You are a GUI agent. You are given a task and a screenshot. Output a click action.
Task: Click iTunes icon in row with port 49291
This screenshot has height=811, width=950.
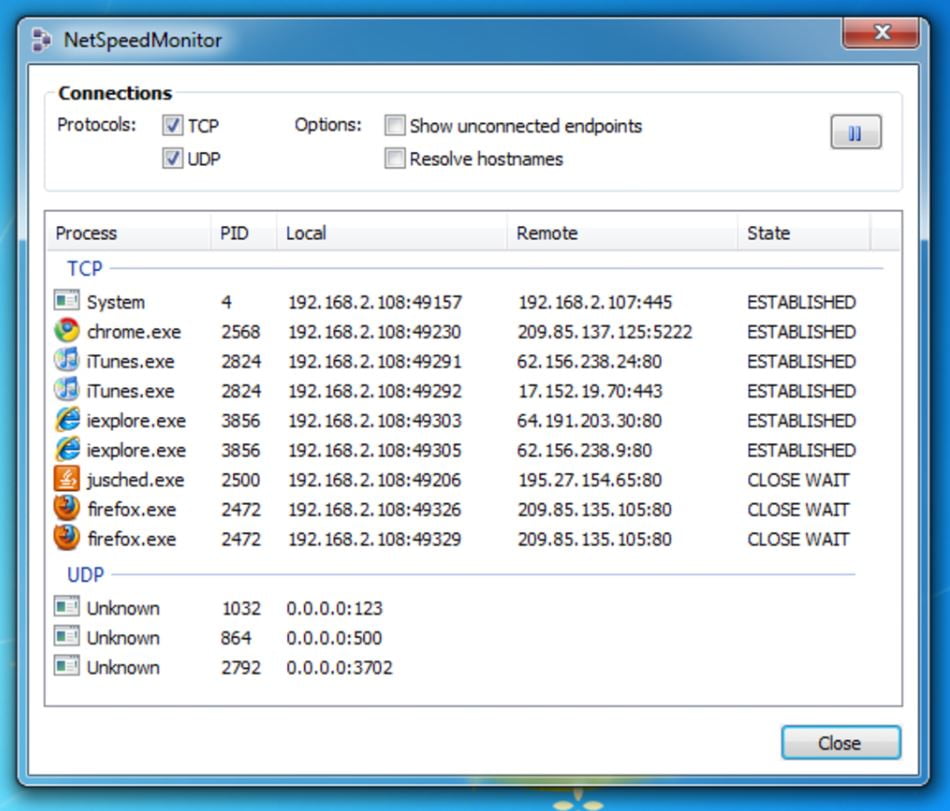(x=66, y=360)
